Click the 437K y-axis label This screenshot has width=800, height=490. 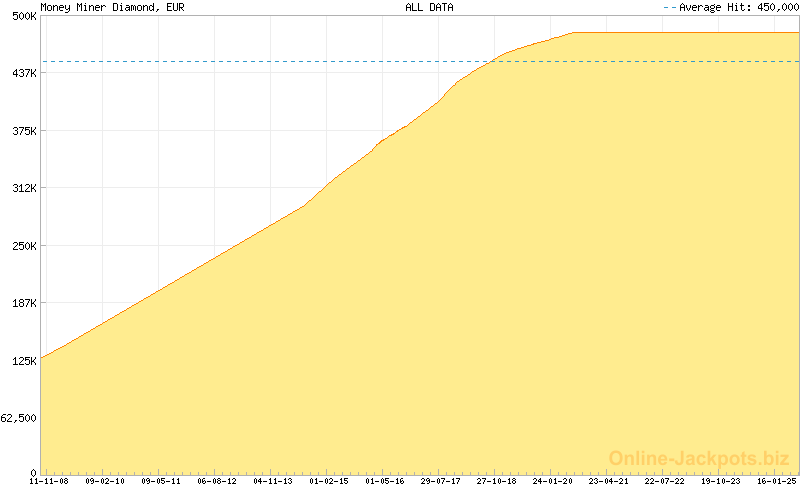coord(23,73)
